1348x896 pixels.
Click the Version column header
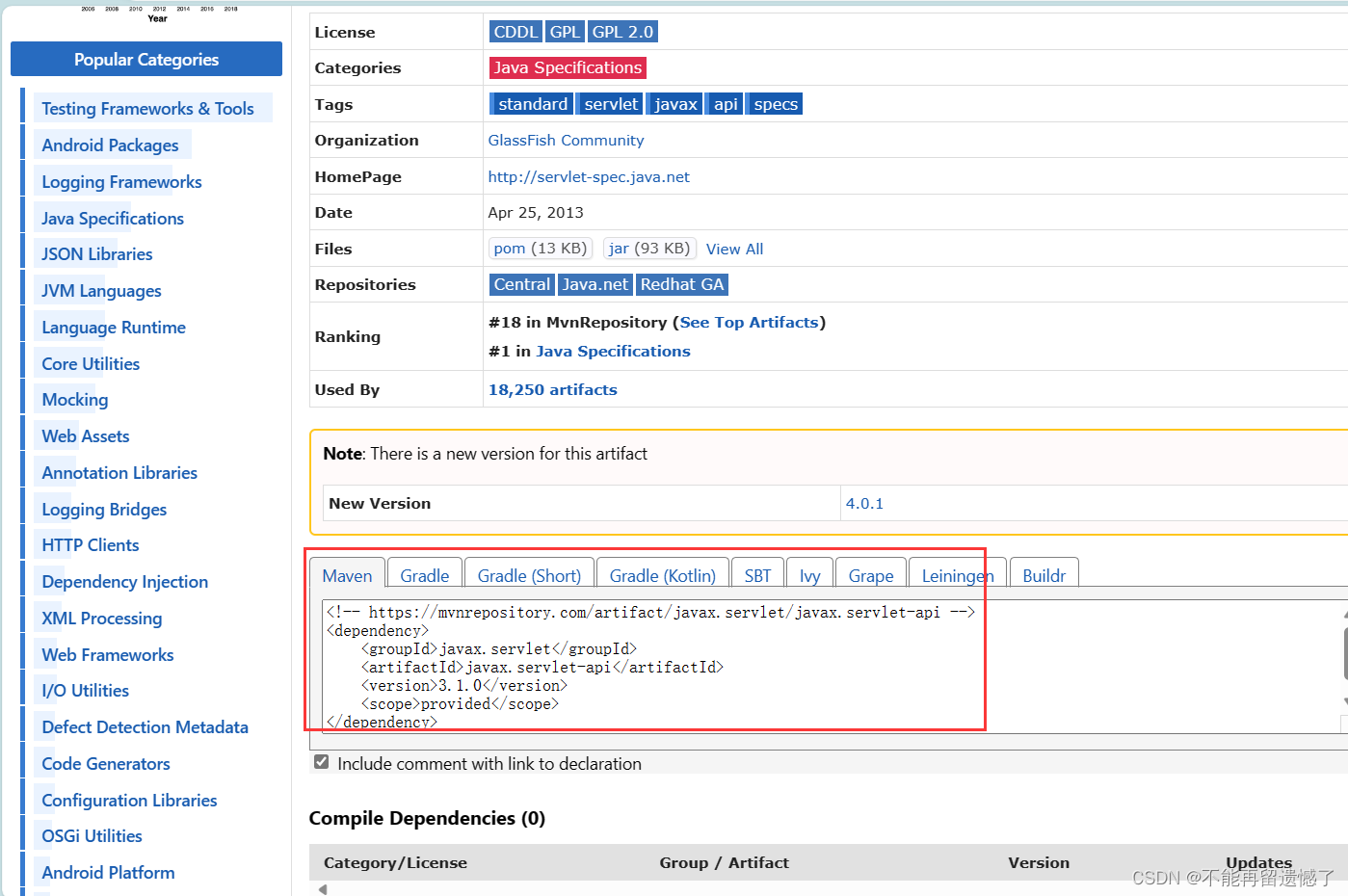coord(1039,862)
